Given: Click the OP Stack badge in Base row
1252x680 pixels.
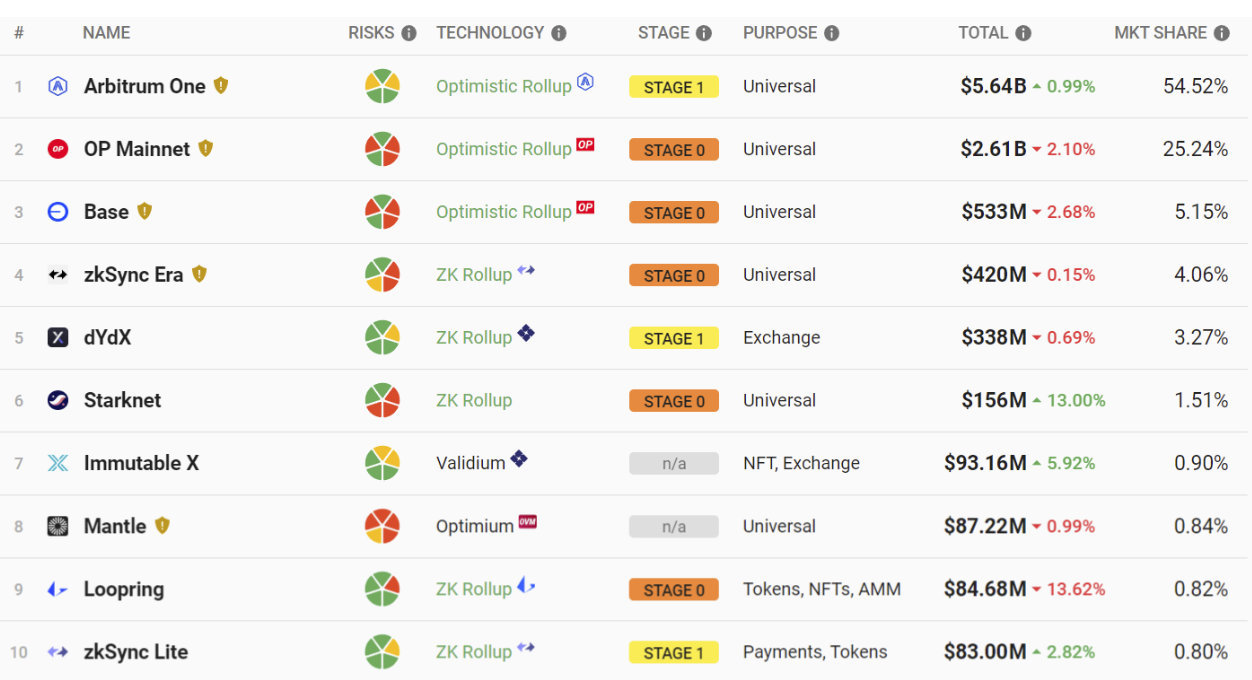Looking at the screenshot, I should [585, 207].
